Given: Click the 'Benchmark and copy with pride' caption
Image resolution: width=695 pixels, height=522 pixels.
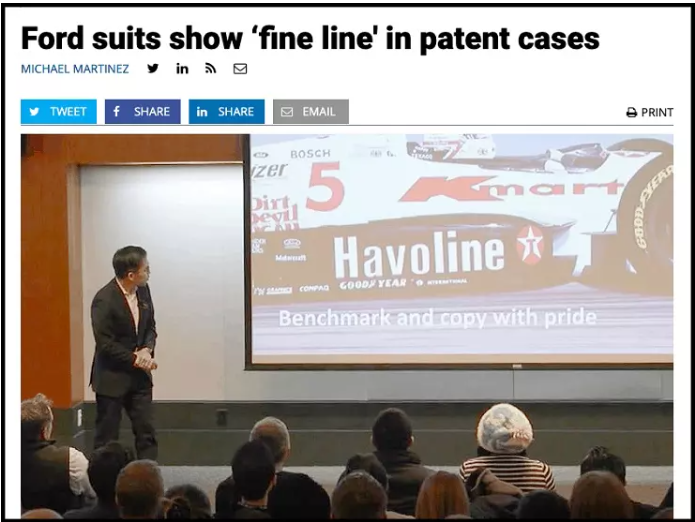Looking at the screenshot, I should 437,318.
